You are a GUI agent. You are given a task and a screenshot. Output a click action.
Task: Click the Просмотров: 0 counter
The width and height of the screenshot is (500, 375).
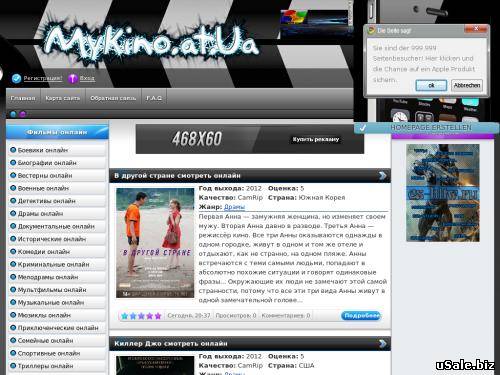coord(236,315)
